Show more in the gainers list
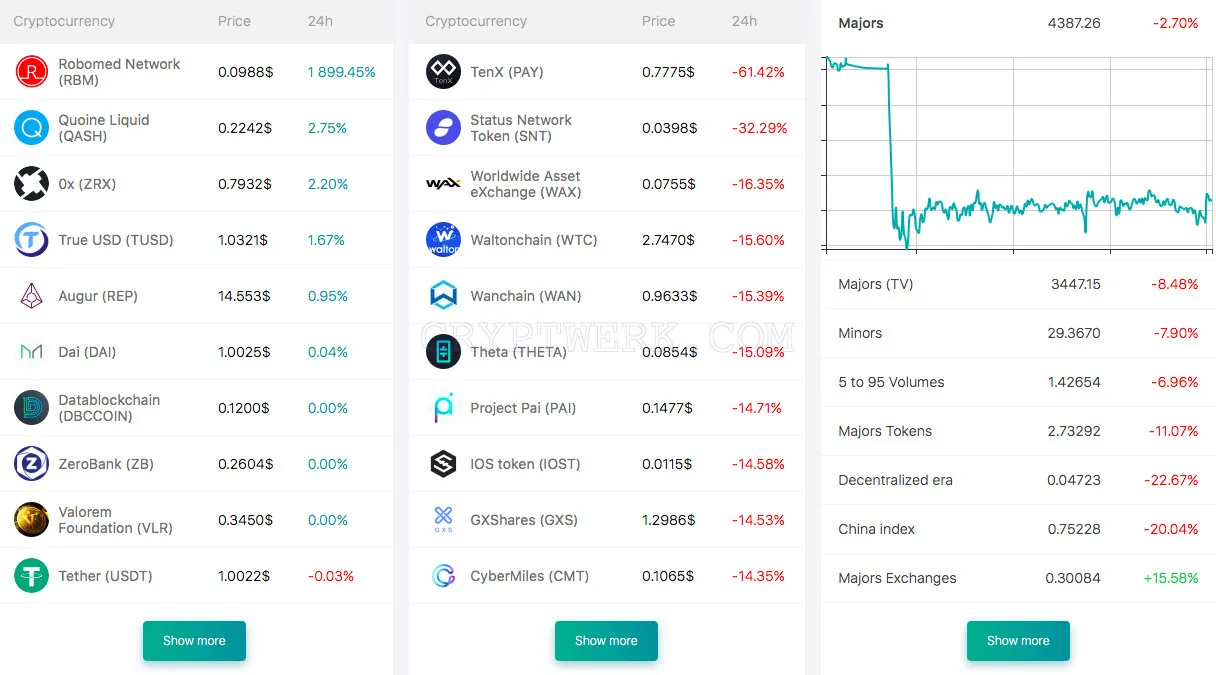 [194, 641]
